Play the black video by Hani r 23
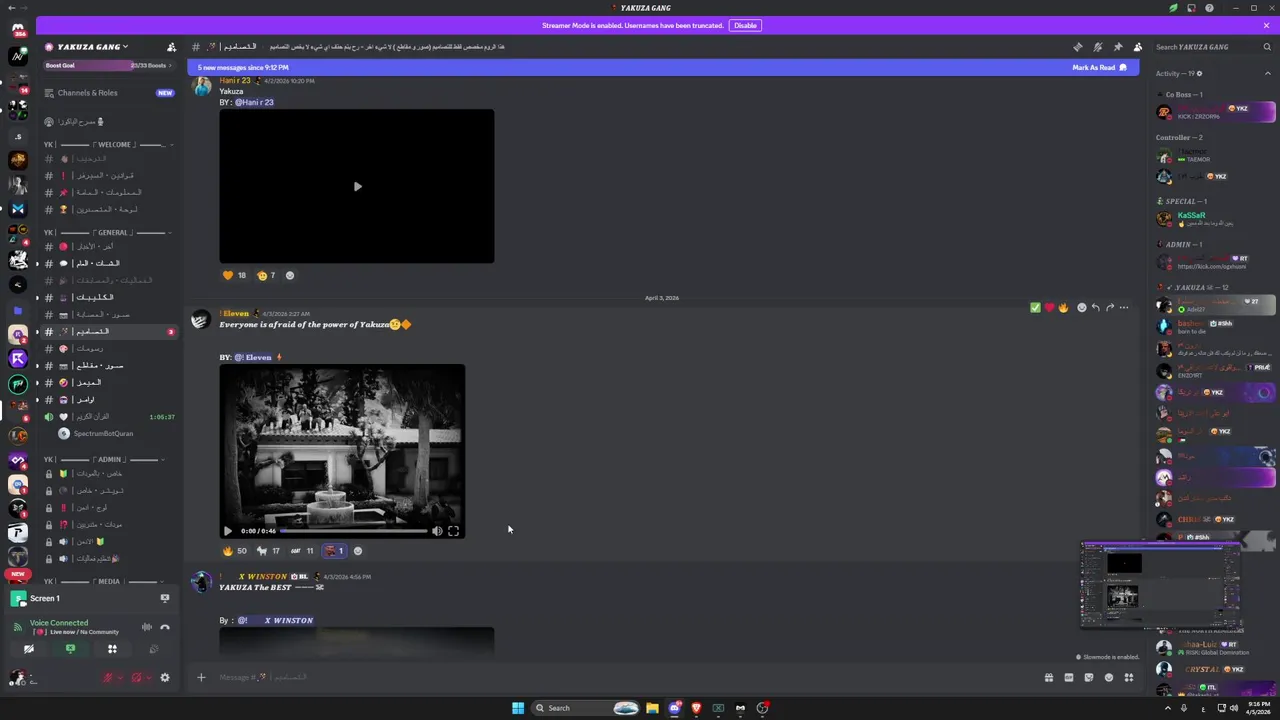The height and width of the screenshot is (720, 1280). point(357,187)
